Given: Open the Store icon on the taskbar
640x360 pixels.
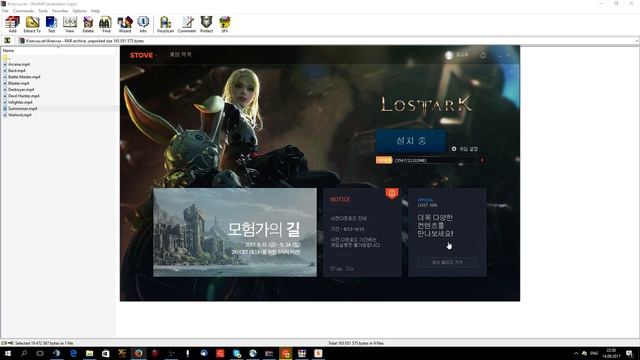Looking at the screenshot, I should point(106,353).
